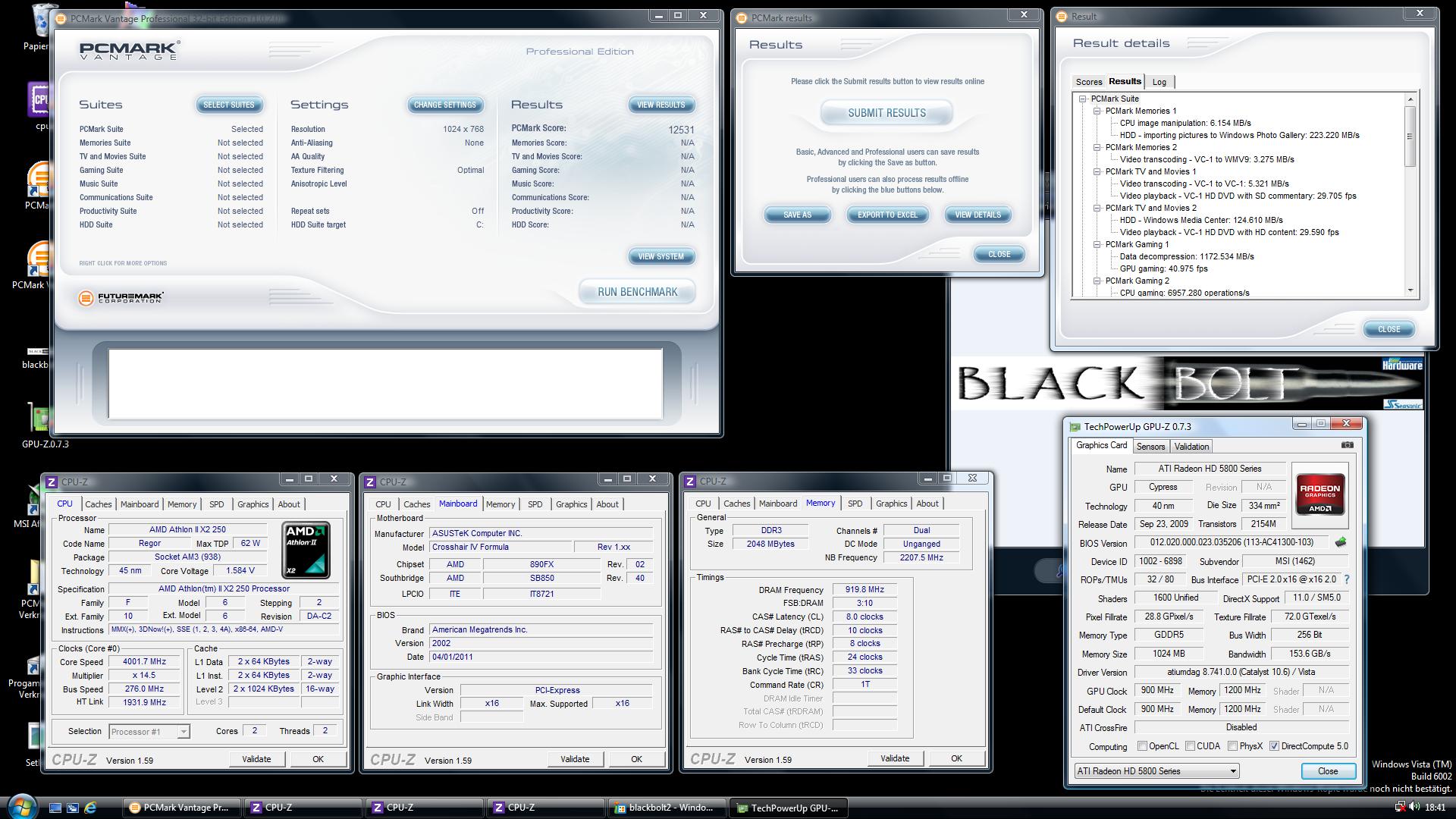Screen dimensions: 1456x819
Task: Click the GPU-Z screenshot camera icon
Action: tap(1347, 445)
